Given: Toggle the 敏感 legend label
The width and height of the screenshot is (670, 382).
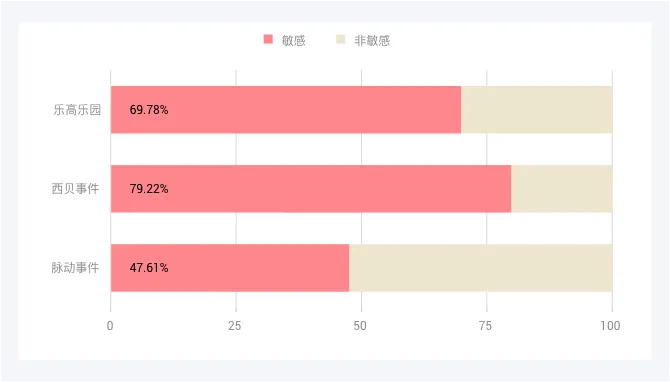Looking at the screenshot, I should 294,41.
